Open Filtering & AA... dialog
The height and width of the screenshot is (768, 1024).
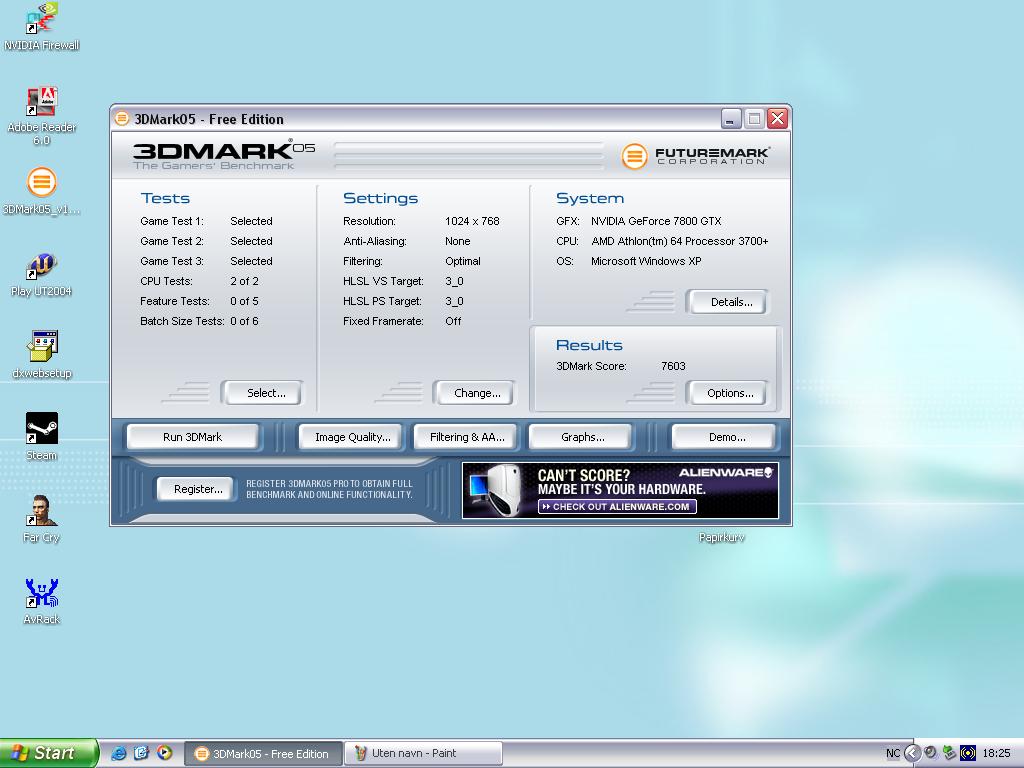[x=467, y=437]
